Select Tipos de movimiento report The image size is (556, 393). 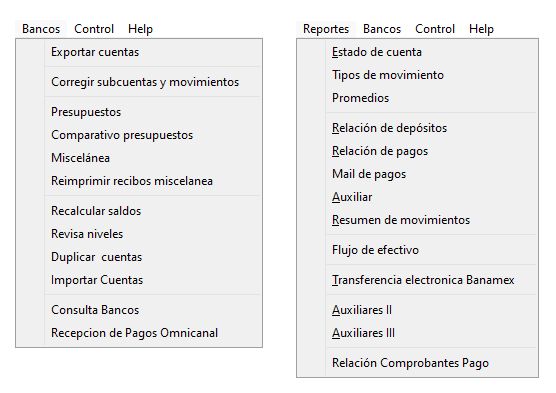[x=417, y=75]
